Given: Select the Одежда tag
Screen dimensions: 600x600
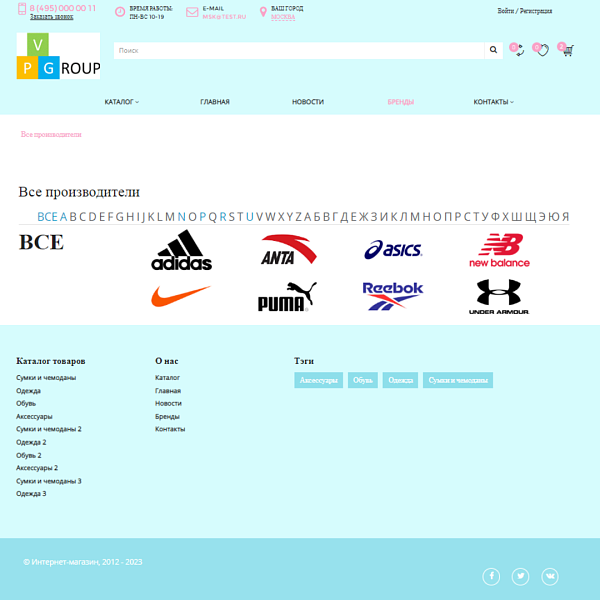Looking at the screenshot, I should (400, 380).
